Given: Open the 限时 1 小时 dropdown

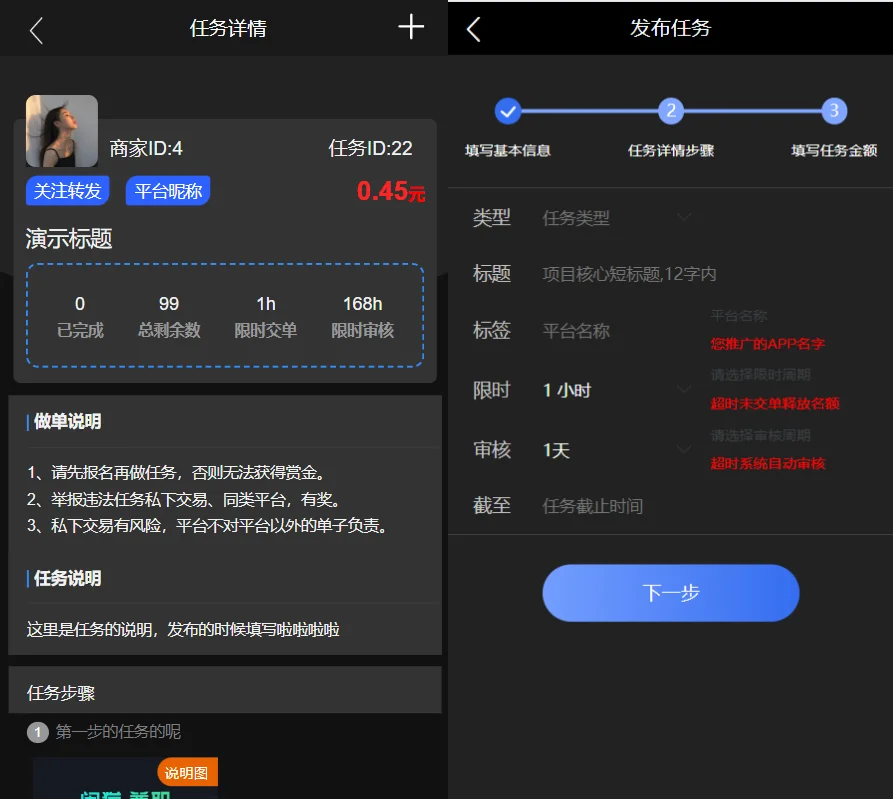Looking at the screenshot, I should [x=616, y=390].
